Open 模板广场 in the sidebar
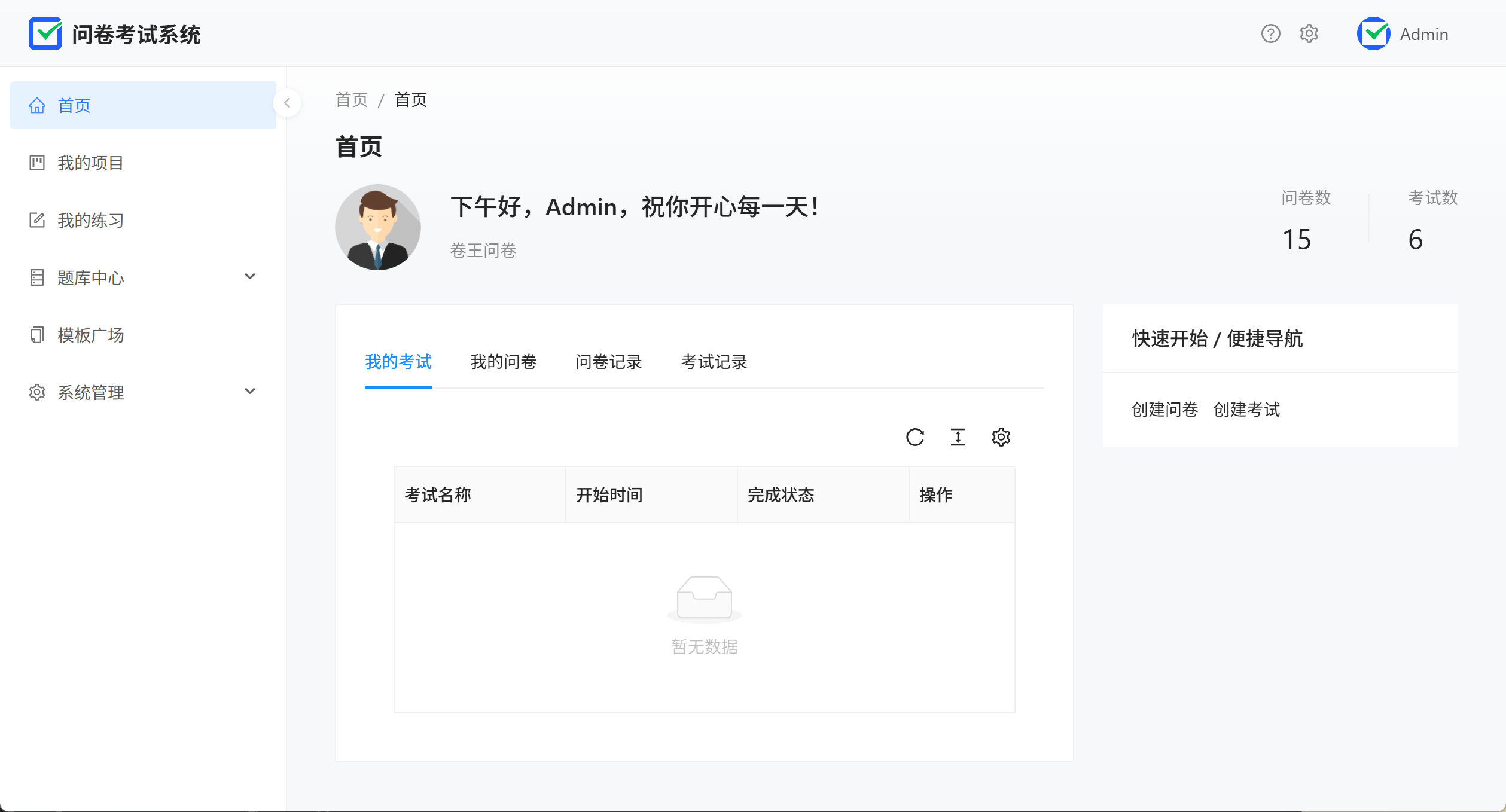This screenshot has height=812, width=1506. click(143, 335)
